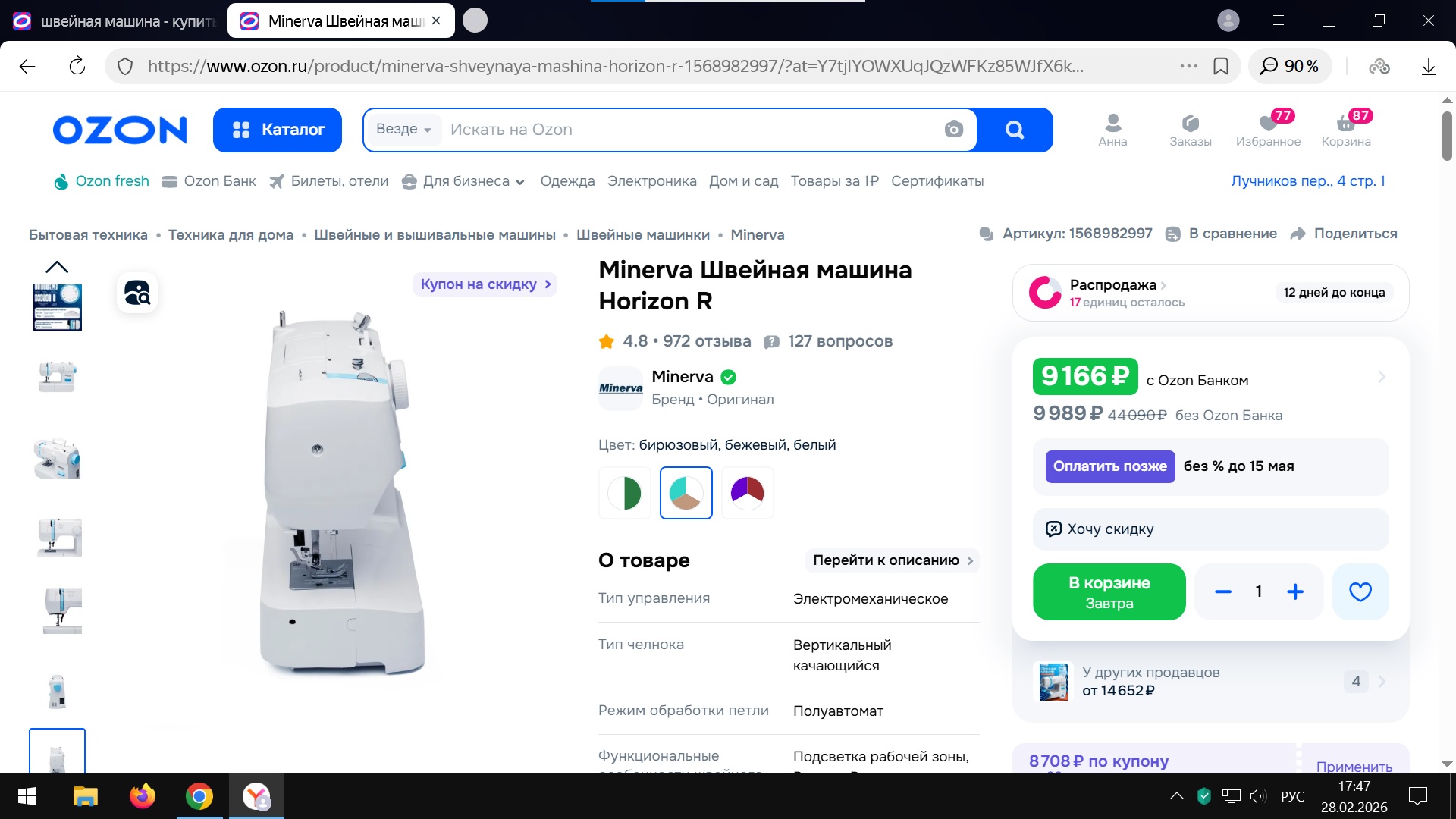Viewport: 1456px width, 819px height.
Task: Click similar-items visual search icon on photo
Action: click(x=137, y=293)
